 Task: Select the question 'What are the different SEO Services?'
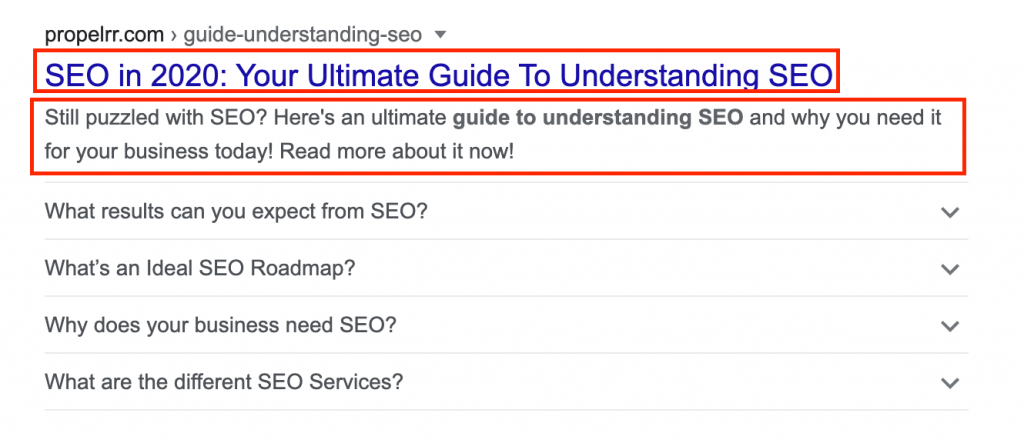(x=224, y=382)
